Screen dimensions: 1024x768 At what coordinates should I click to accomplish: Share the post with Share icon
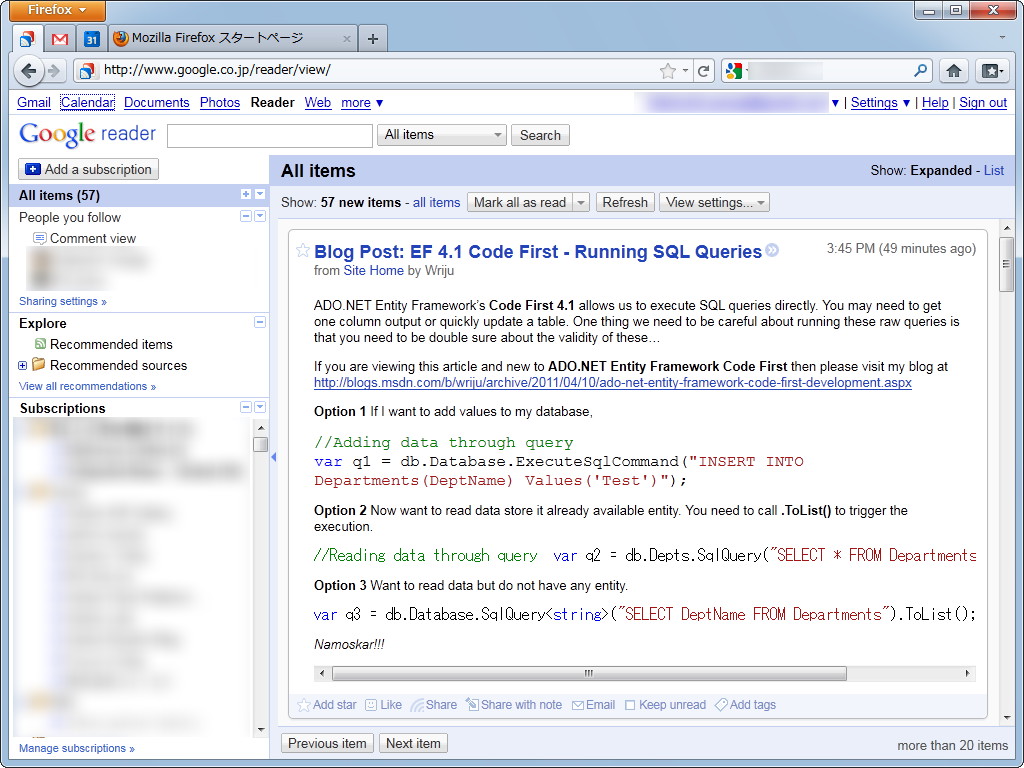click(x=434, y=705)
